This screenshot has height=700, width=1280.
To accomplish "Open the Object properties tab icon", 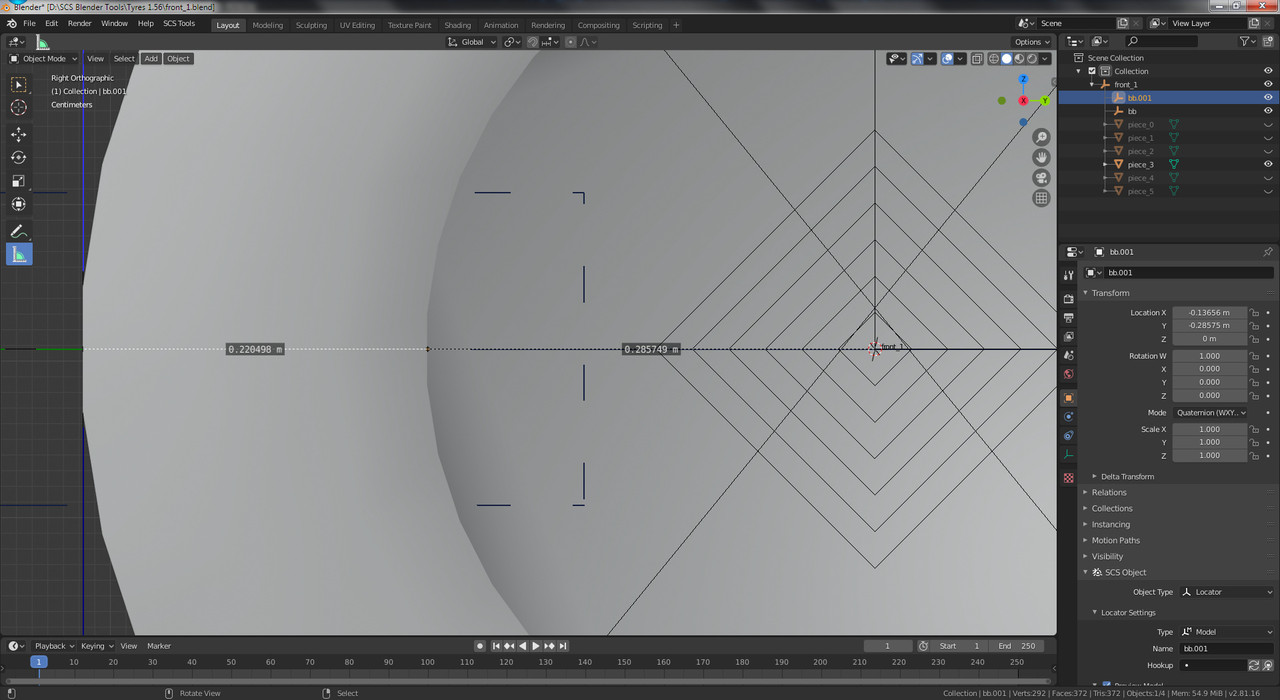I will (x=1068, y=397).
